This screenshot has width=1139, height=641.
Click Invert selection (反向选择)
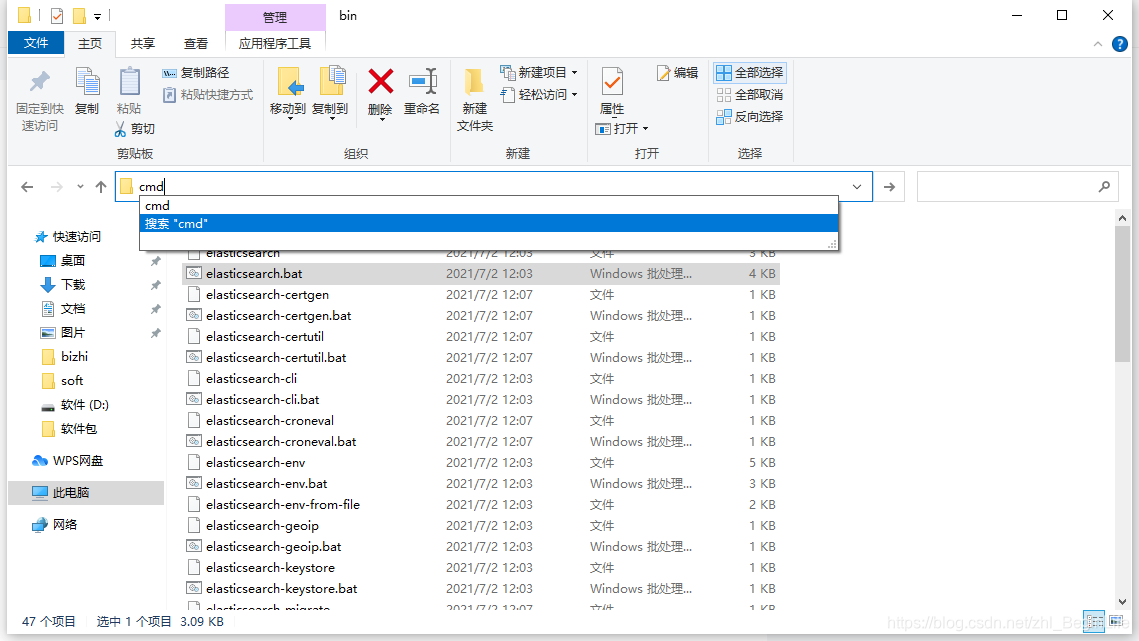(x=750, y=116)
